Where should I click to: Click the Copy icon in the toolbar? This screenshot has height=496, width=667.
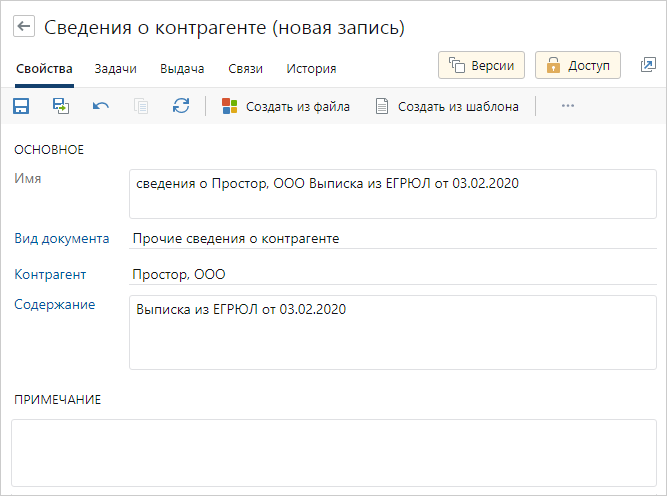point(141,106)
